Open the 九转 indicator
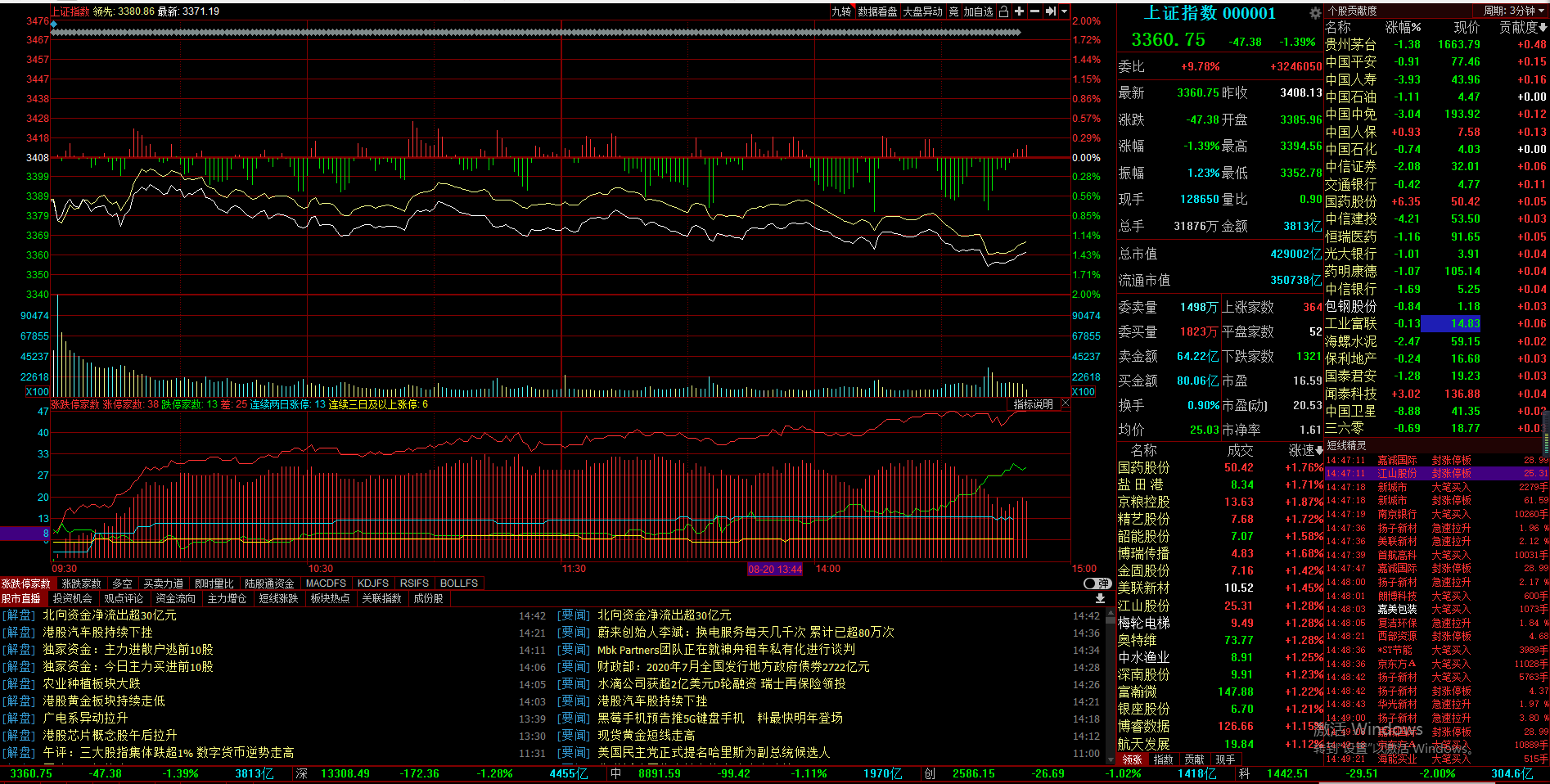 point(841,11)
